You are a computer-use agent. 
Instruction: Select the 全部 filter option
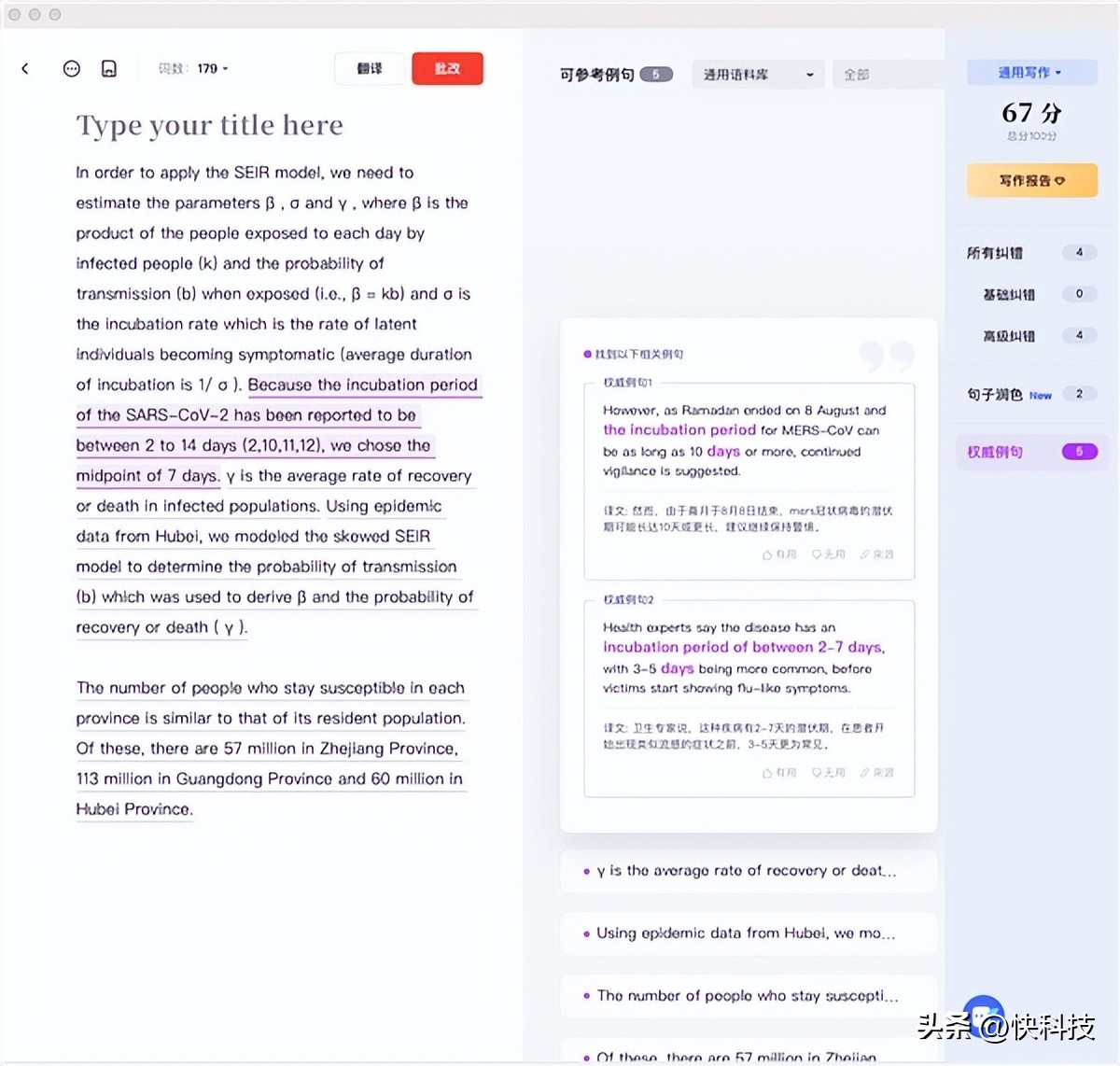[856, 74]
